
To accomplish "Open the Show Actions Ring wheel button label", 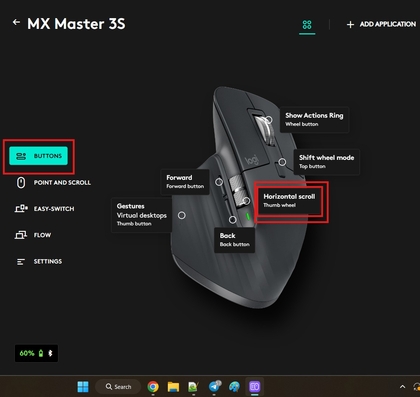I will tap(314, 119).
